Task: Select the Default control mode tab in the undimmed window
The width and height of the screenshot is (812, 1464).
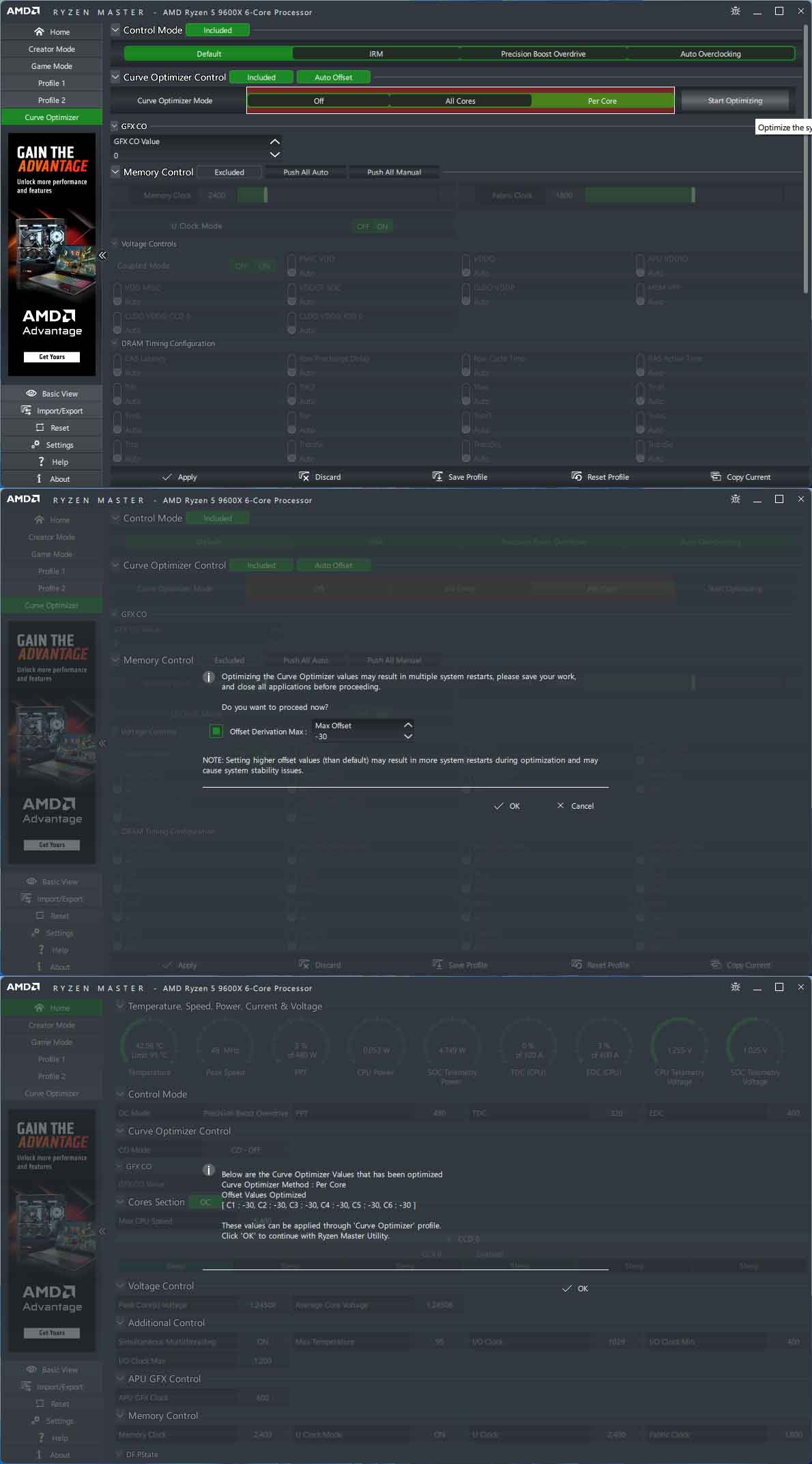Action: click(209, 54)
